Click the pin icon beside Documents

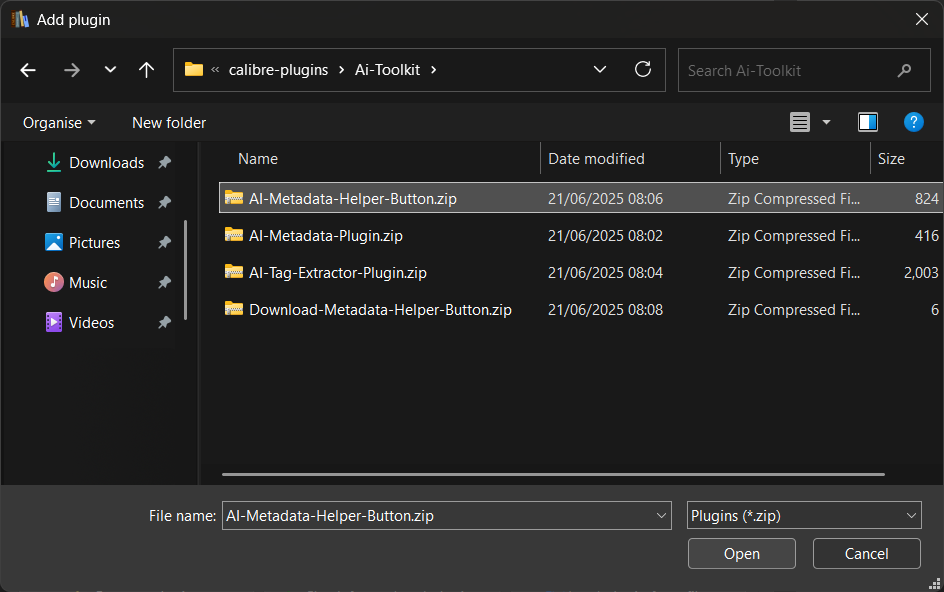(164, 202)
